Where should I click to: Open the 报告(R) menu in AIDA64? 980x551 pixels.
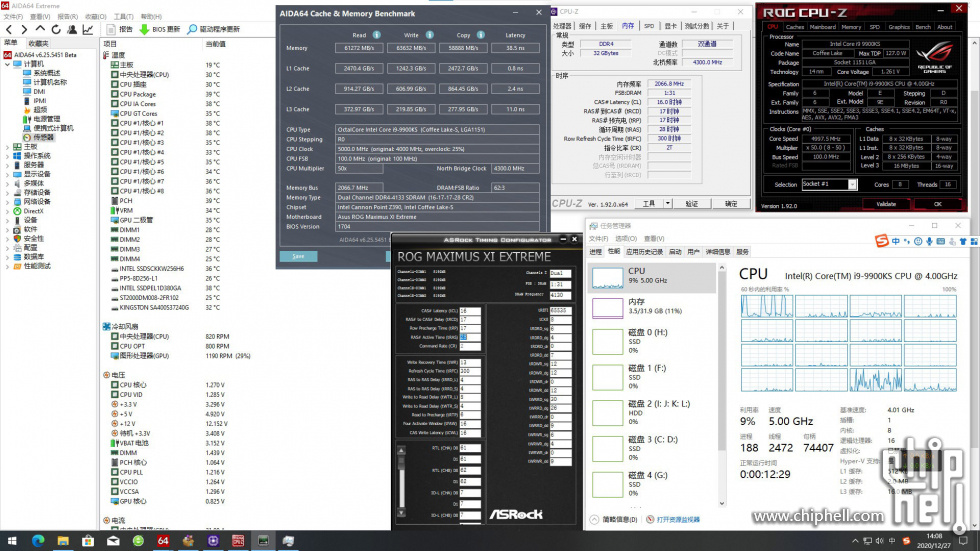(68, 17)
